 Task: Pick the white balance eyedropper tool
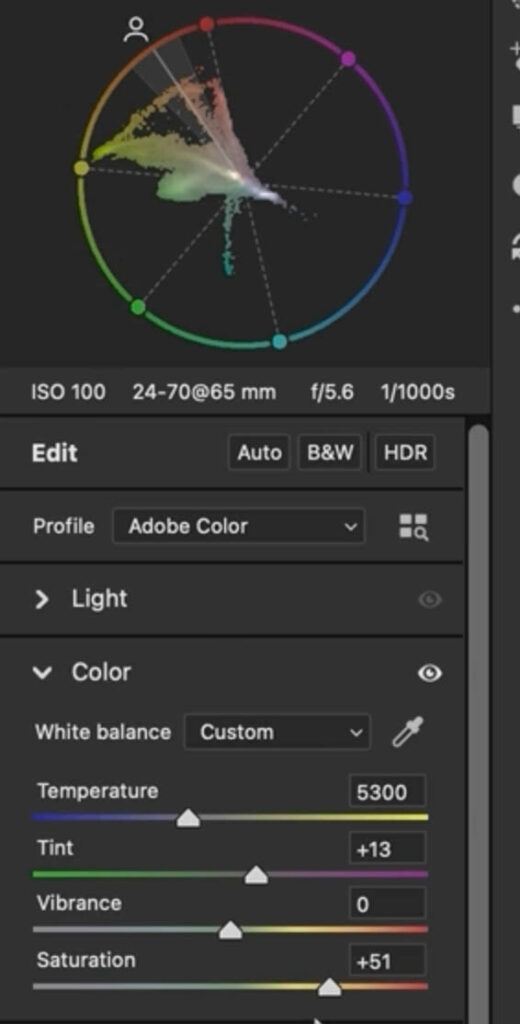(408, 731)
